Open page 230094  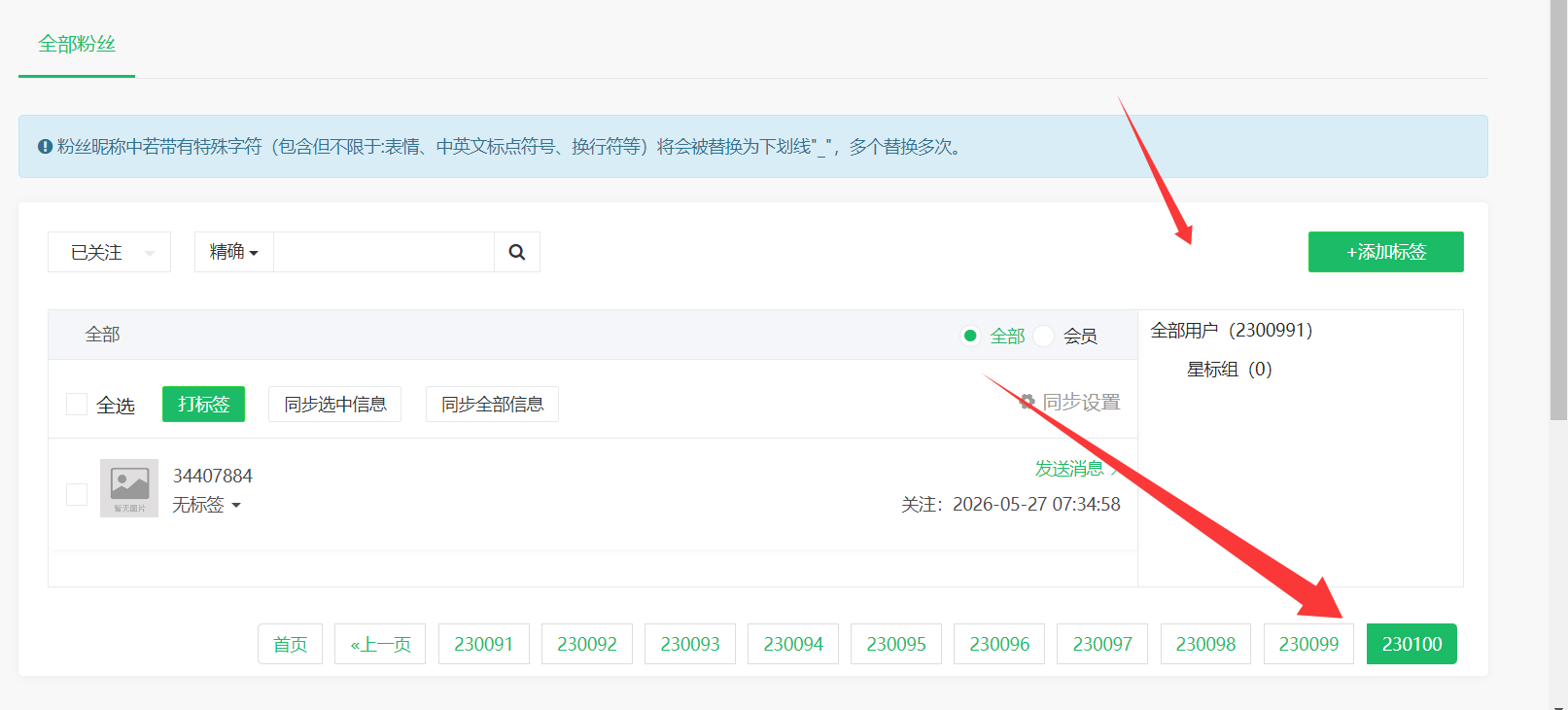coord(793,644)
